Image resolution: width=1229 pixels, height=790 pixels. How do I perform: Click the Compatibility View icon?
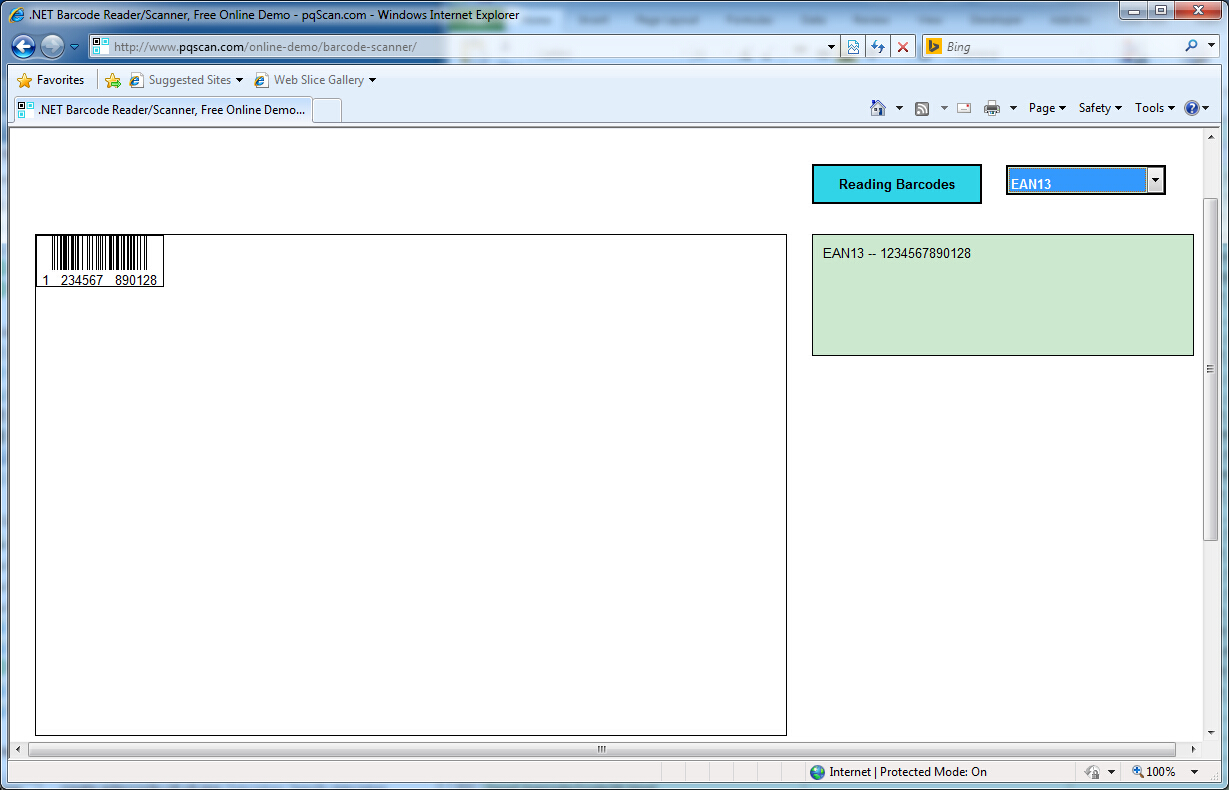click(x=853, y=47)
